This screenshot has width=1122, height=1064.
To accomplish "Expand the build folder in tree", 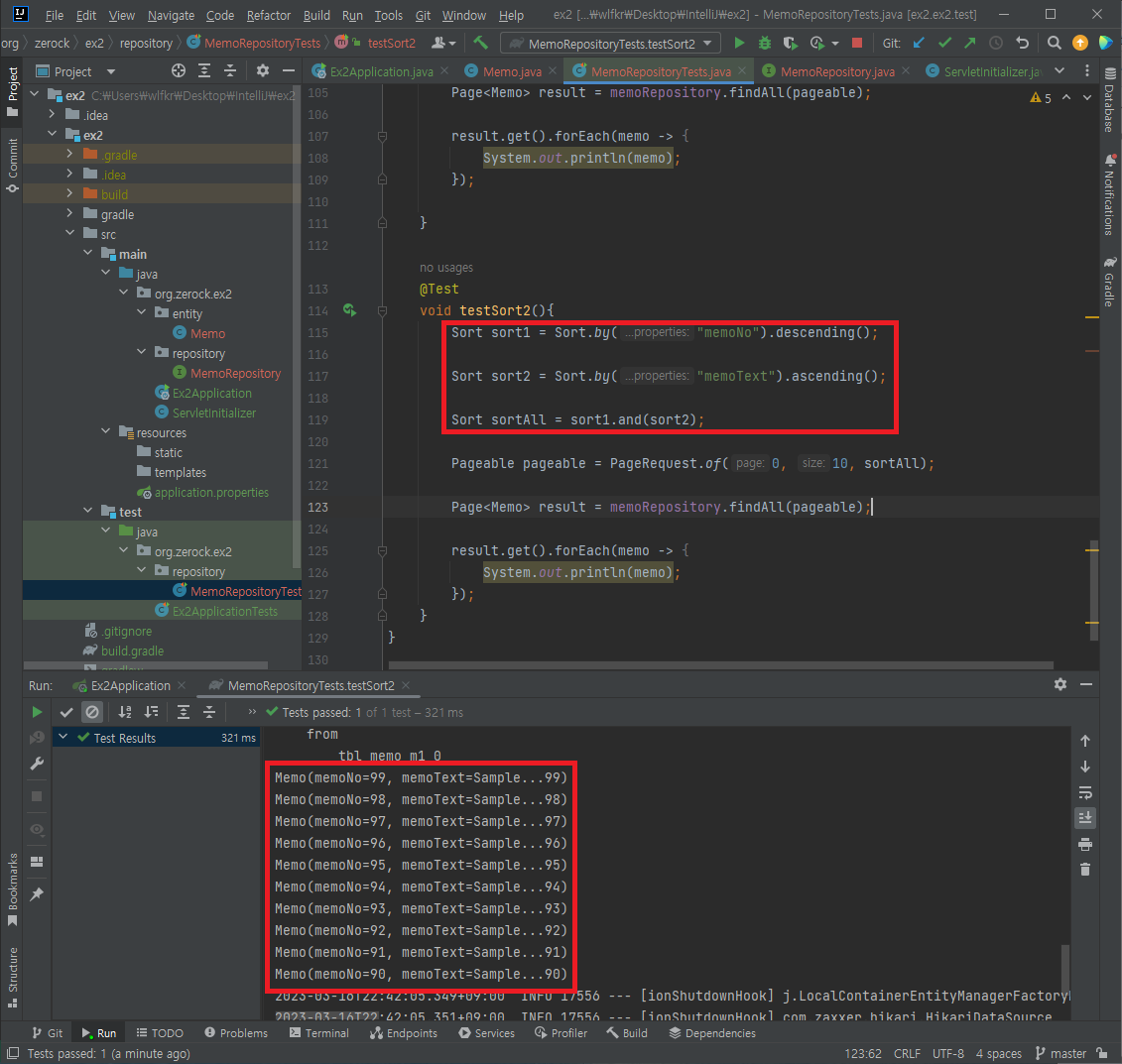I will click(x=70, y=193).
